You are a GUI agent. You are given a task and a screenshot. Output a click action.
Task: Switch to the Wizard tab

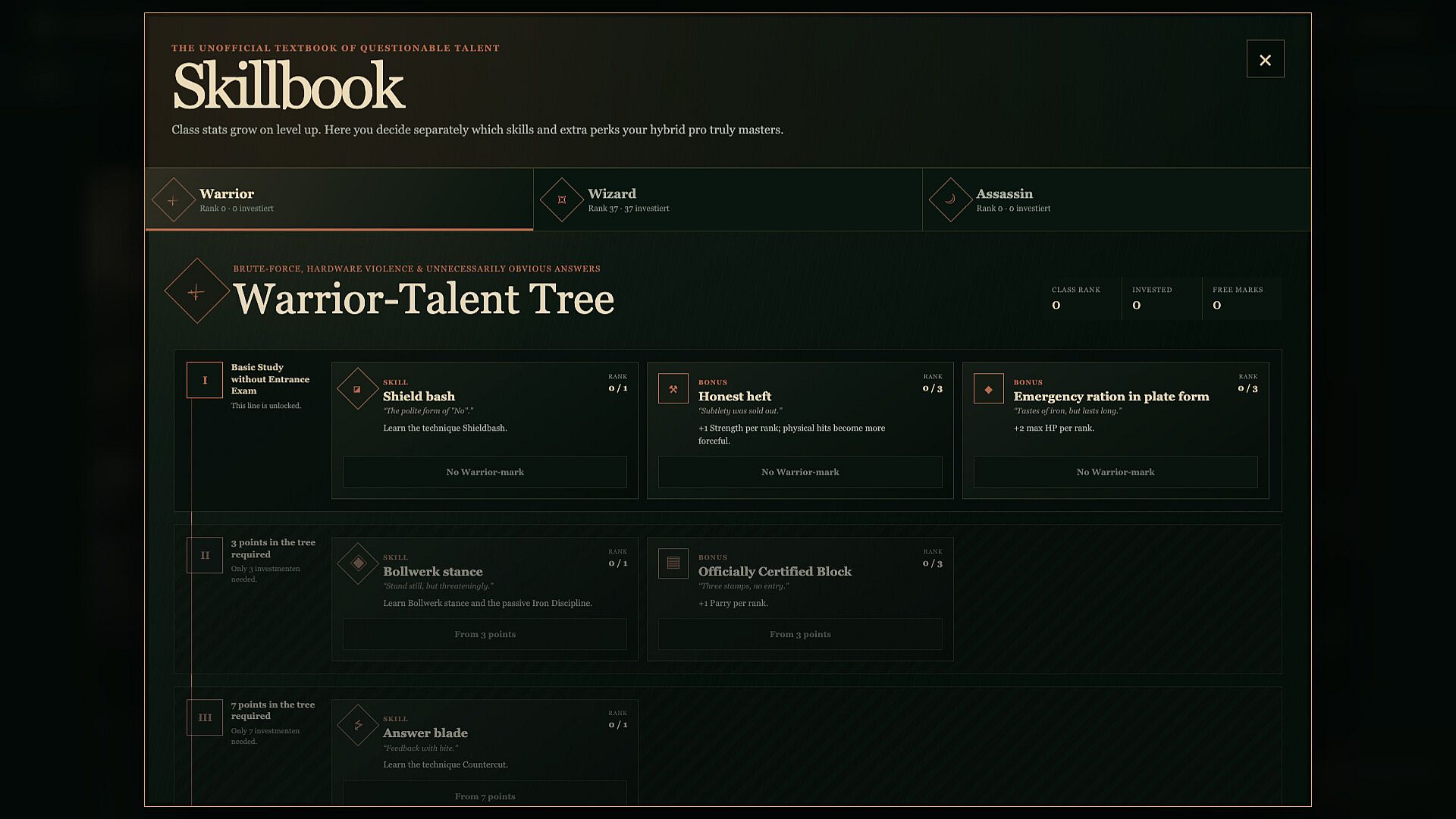728,199
